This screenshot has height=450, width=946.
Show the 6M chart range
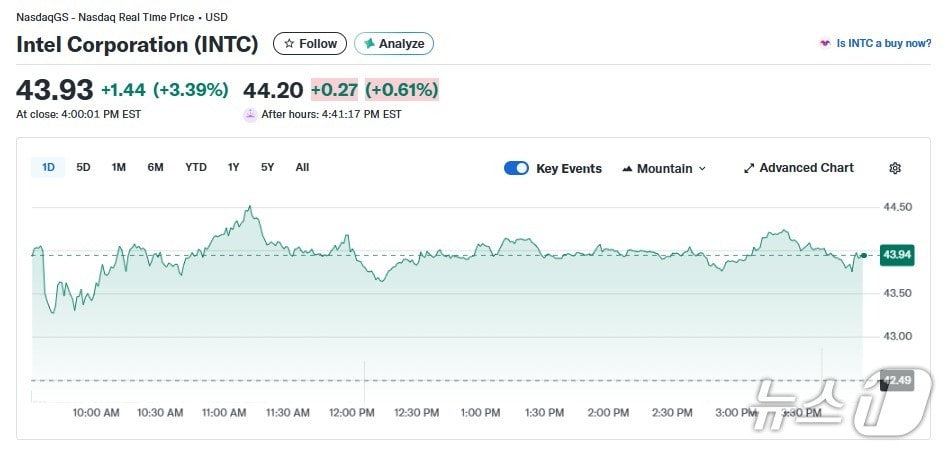click(x=155, y=167)
